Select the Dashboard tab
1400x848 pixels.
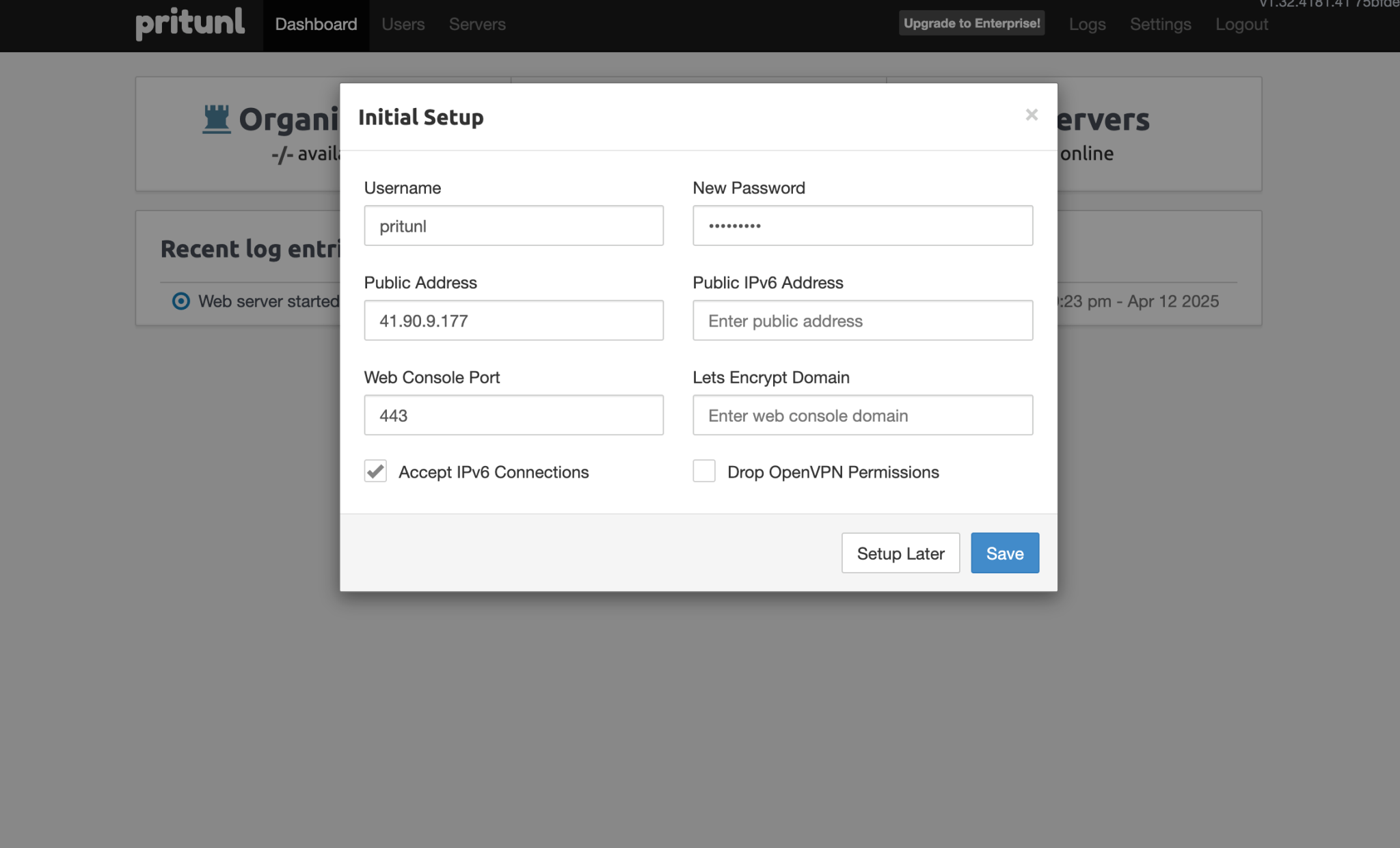[315, 25]
